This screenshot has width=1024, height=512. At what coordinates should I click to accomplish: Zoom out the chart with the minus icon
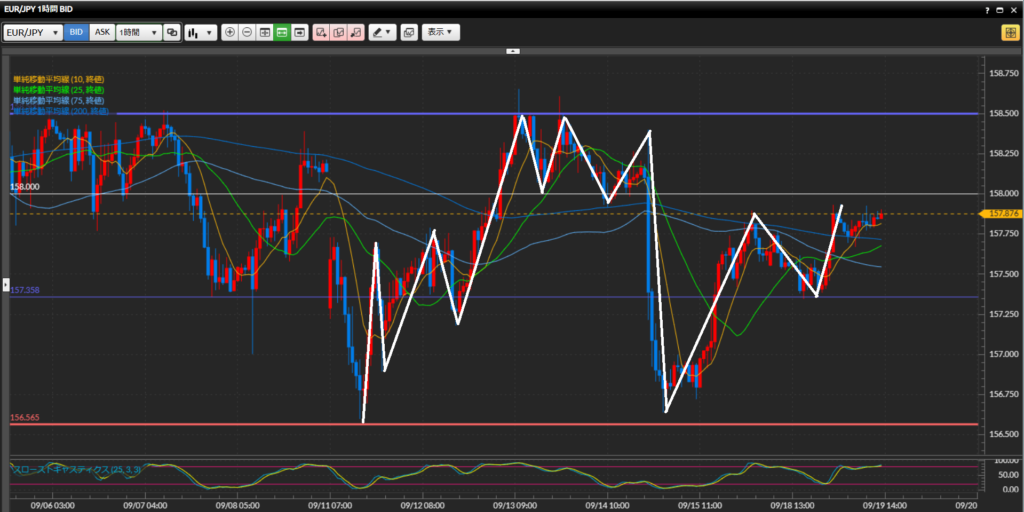247,32
